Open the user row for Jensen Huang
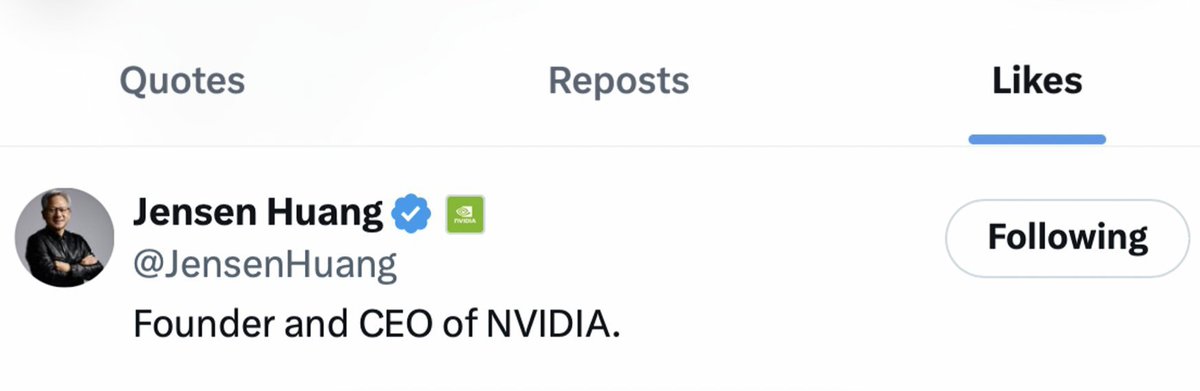The height and width of the screenshot is (391, 1200). (600, 266)
